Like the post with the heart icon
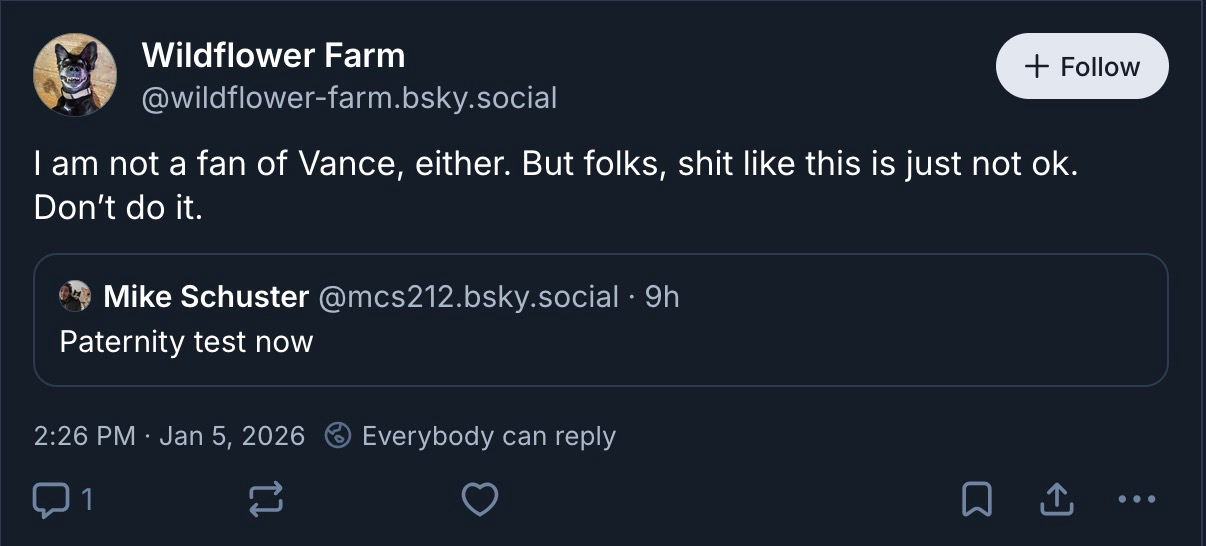This screenshot has width=1206, height=546. point(481,499)
